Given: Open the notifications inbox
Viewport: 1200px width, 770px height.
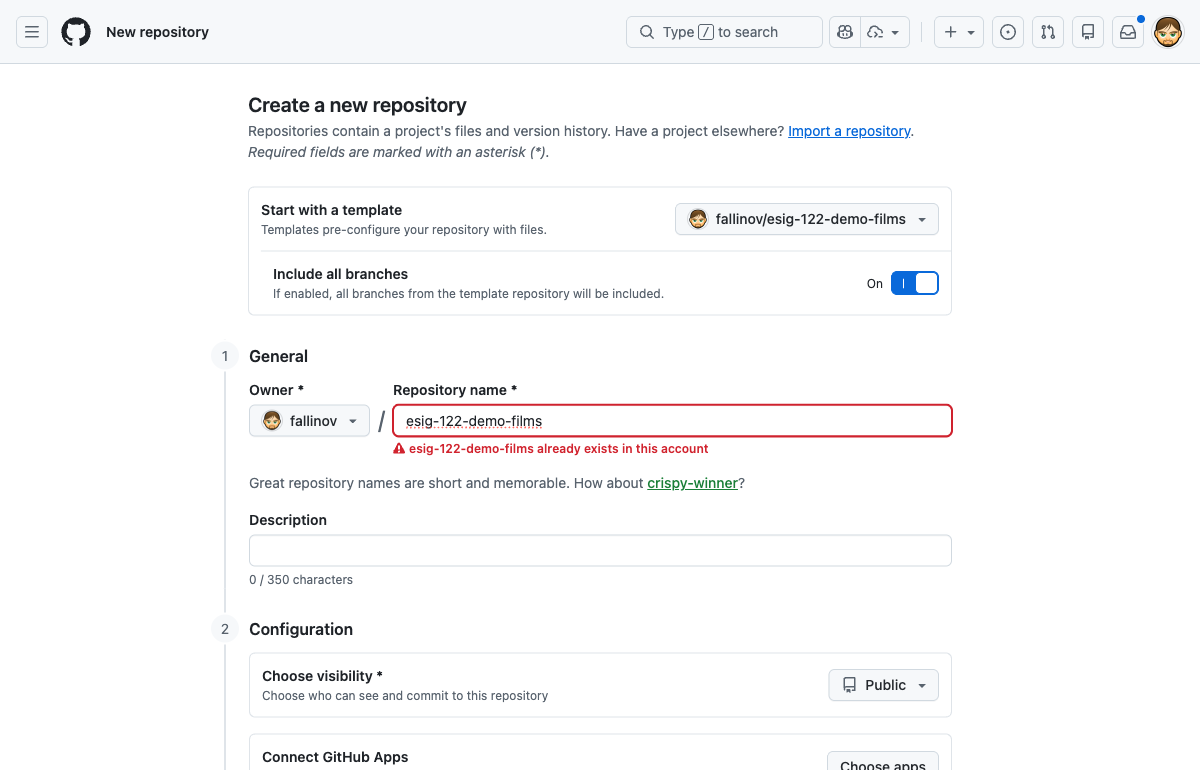Looking at the screenshot, I should pyautogui.click(x=1128, y=32).
